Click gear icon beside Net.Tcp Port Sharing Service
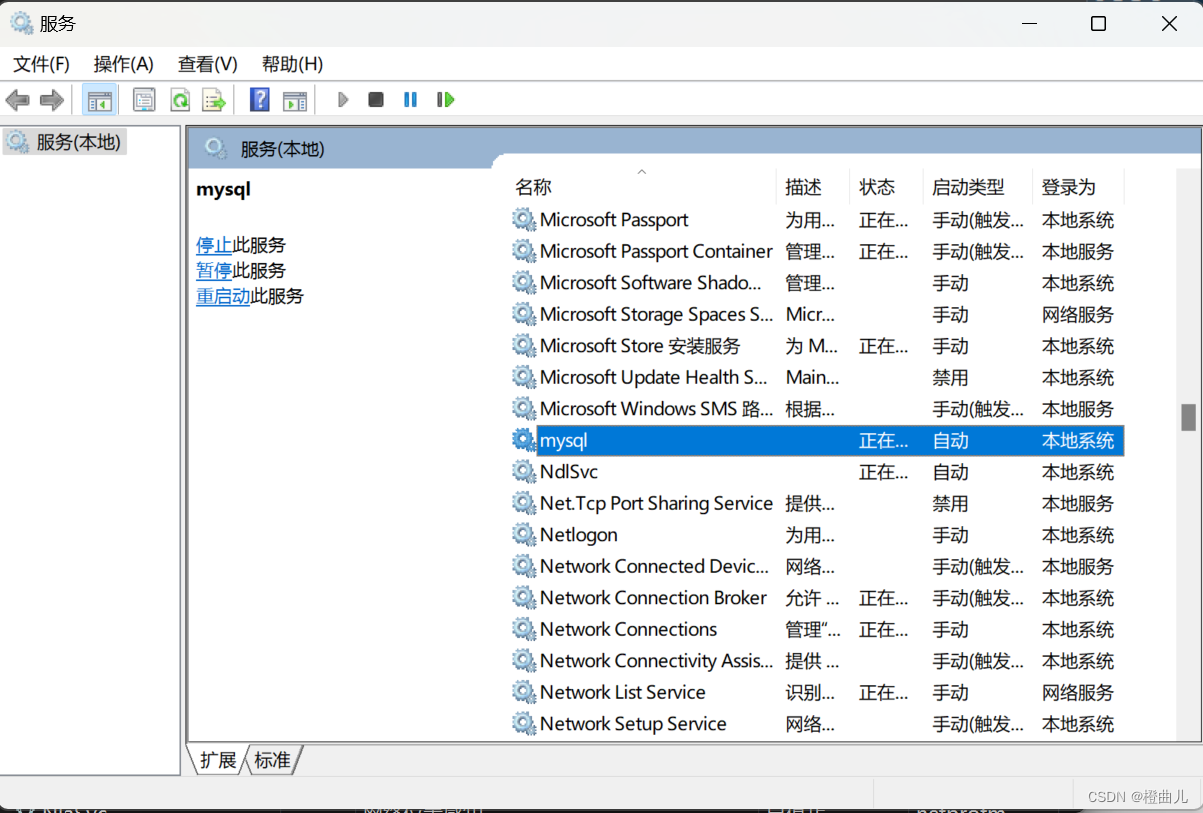 [524, 503]
